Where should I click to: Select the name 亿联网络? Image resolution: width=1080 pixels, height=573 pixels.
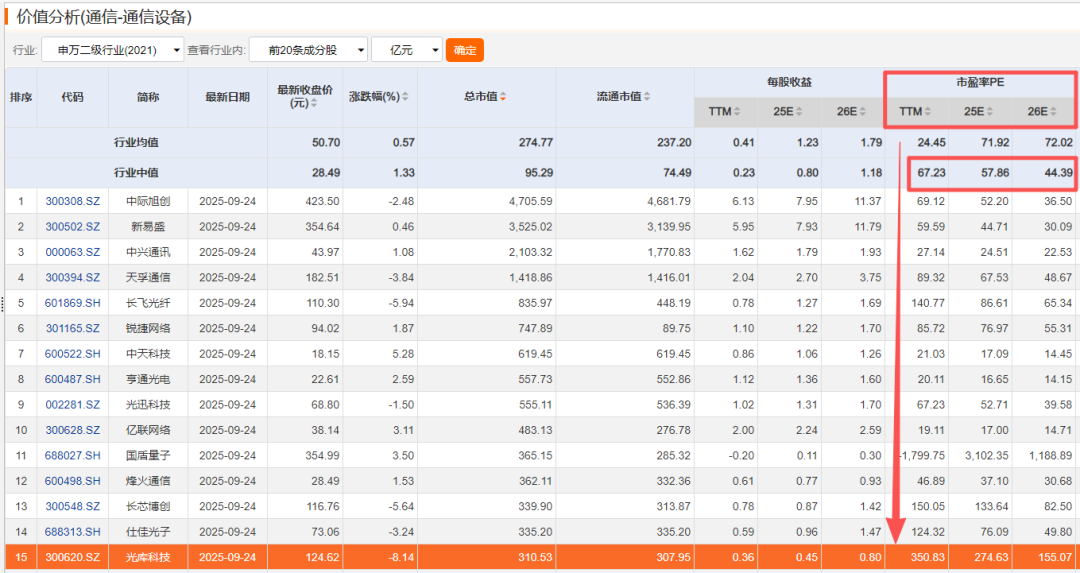[x=148, y=430]
